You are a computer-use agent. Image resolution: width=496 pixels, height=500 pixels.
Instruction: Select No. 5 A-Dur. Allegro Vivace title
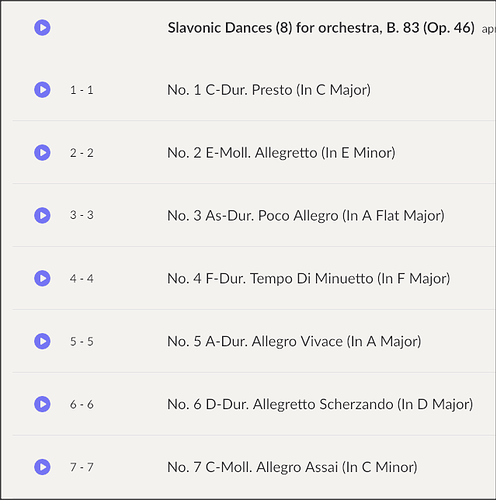tap(294, 342)
